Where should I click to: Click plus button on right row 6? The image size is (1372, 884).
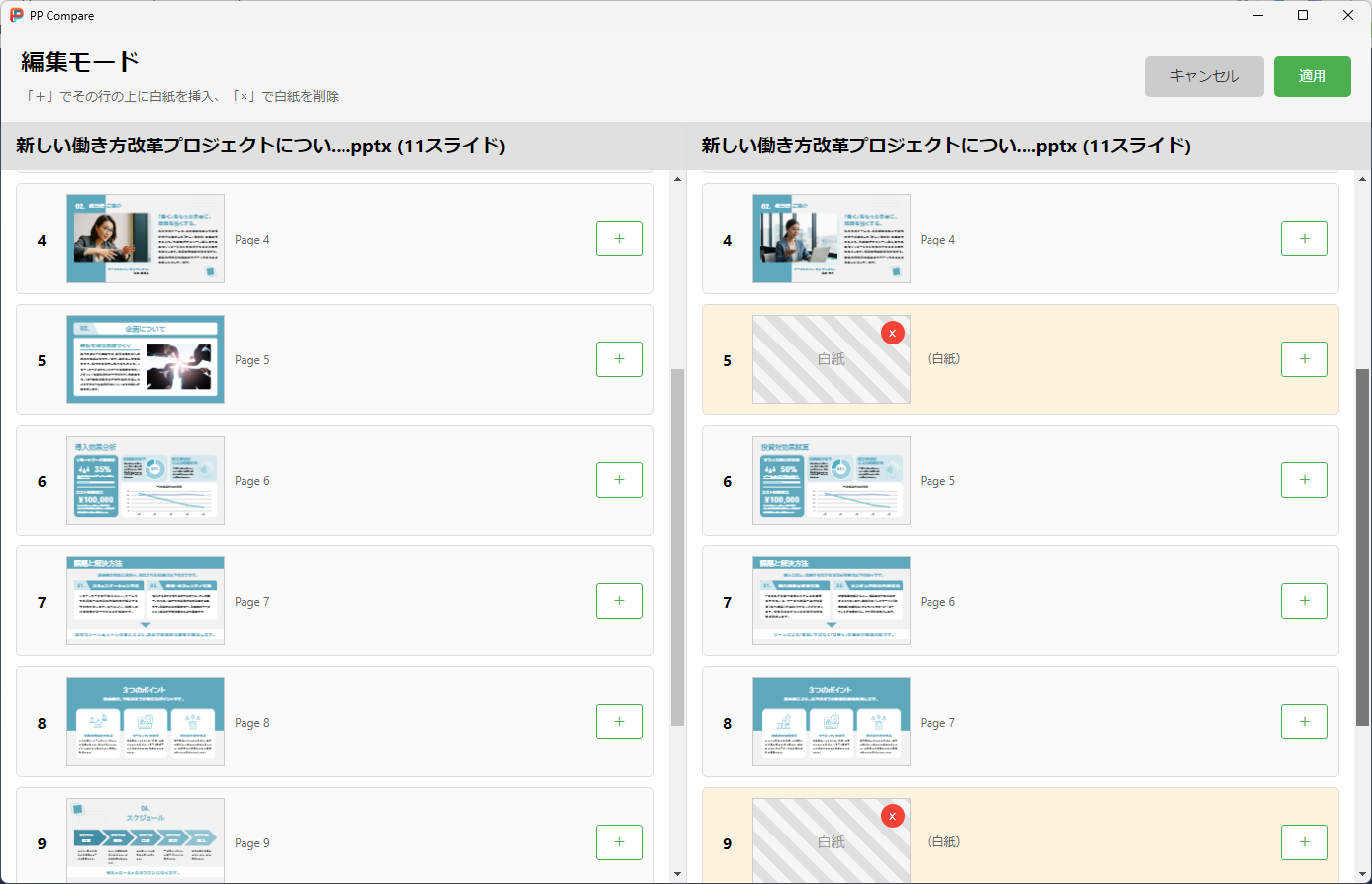1304,480
